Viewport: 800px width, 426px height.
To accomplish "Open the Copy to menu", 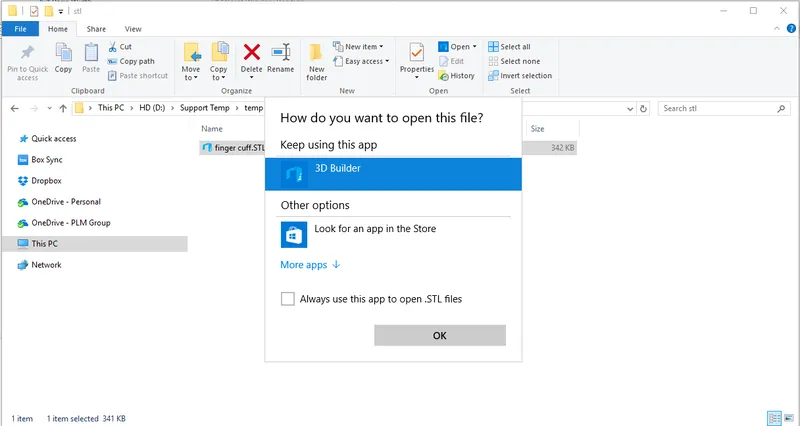I will tap(219, 62).
